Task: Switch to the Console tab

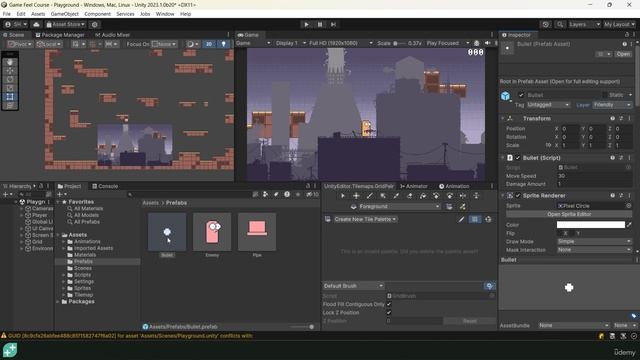Action: click(x=105, y=187)
